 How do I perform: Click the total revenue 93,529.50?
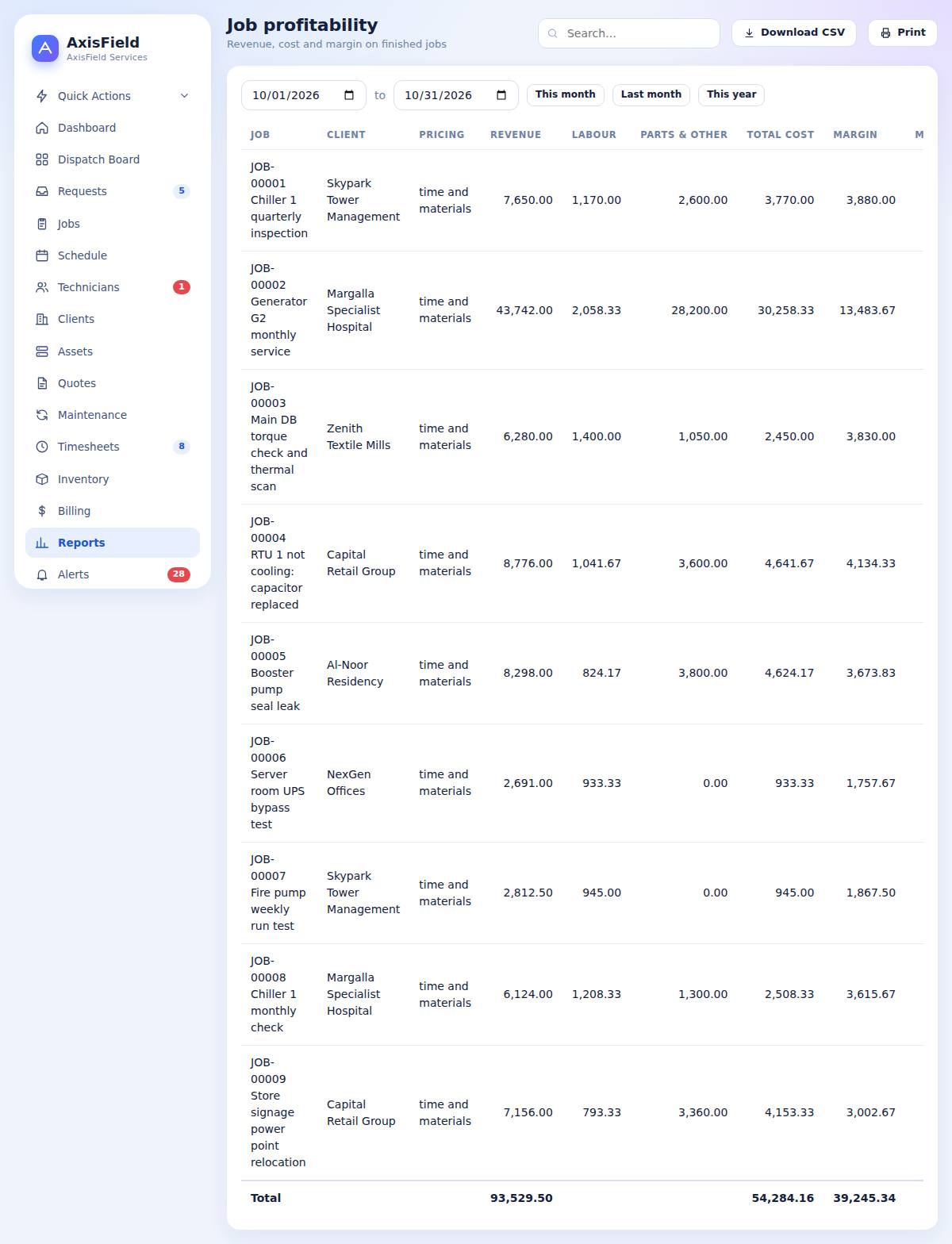pyautogui.click(x=521, y=1198)
